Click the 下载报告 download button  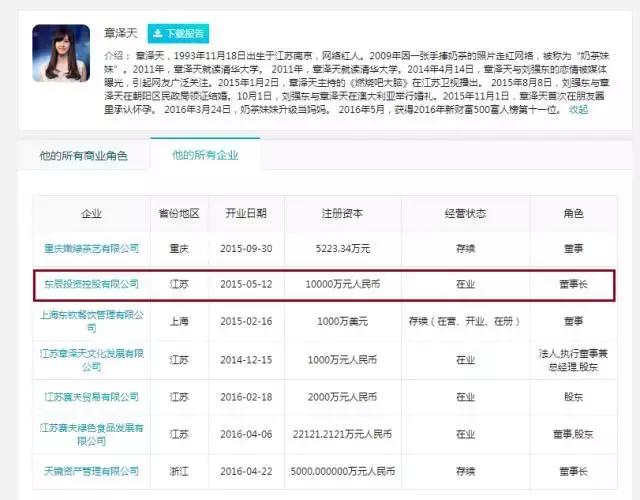[x=178, y=33]
